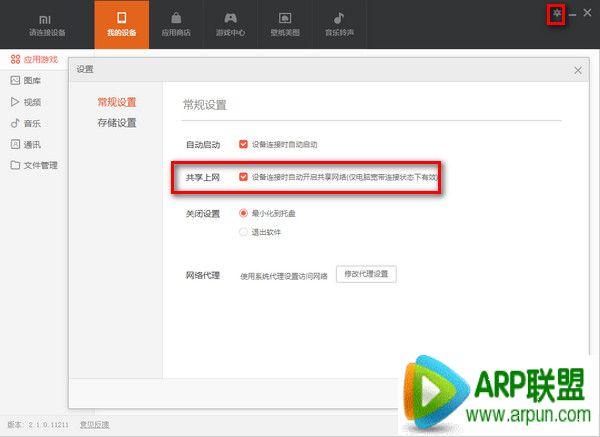Open 通讯 contacts section in sidebar
Viewport: 600px width, 437px height.
point(33,144)
